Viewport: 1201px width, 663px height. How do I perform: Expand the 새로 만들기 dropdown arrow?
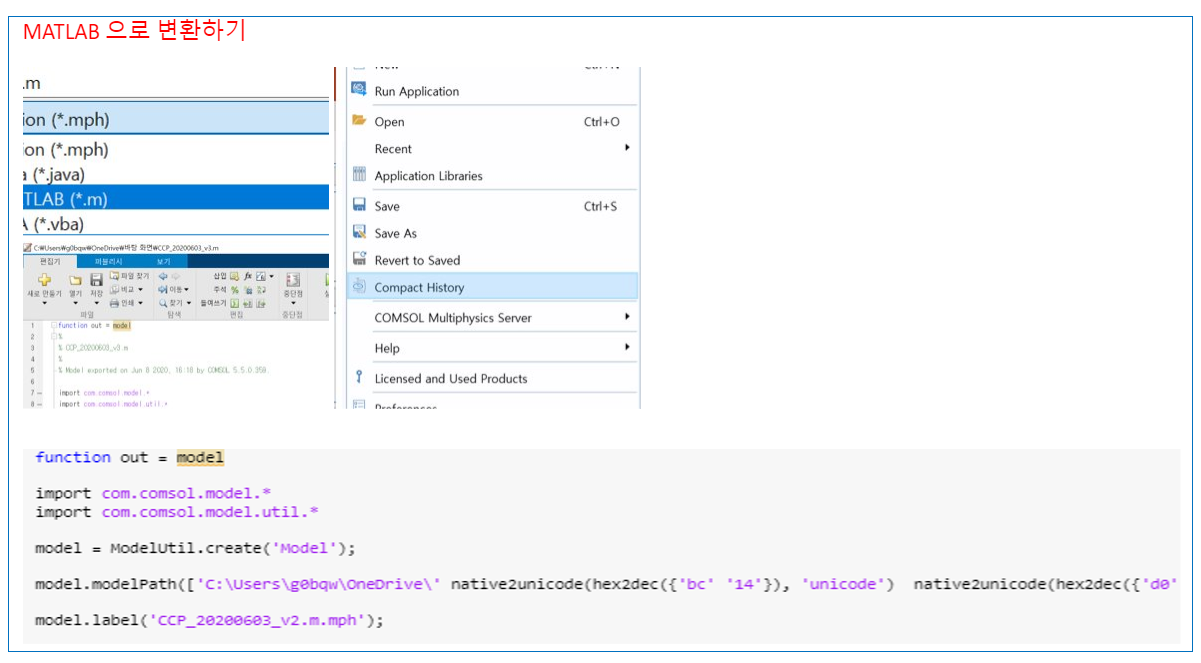click(x=44, y=303)
